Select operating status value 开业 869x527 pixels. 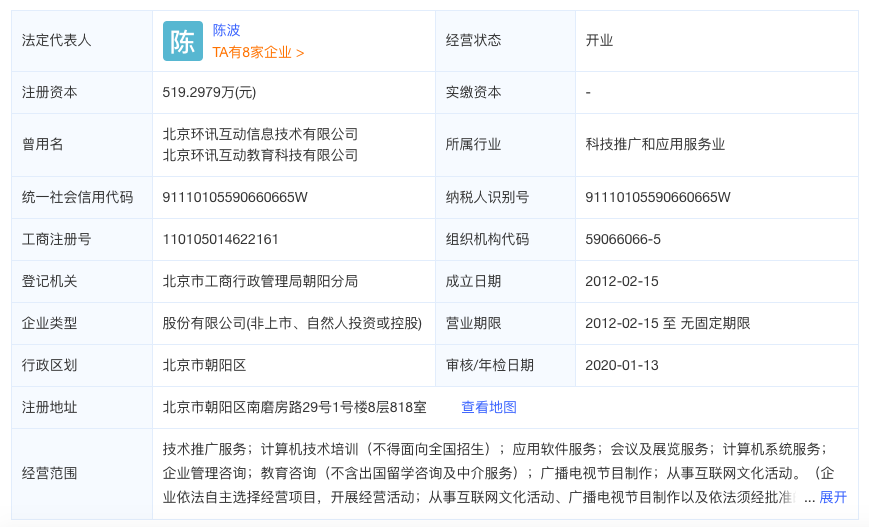pos(599,40)
